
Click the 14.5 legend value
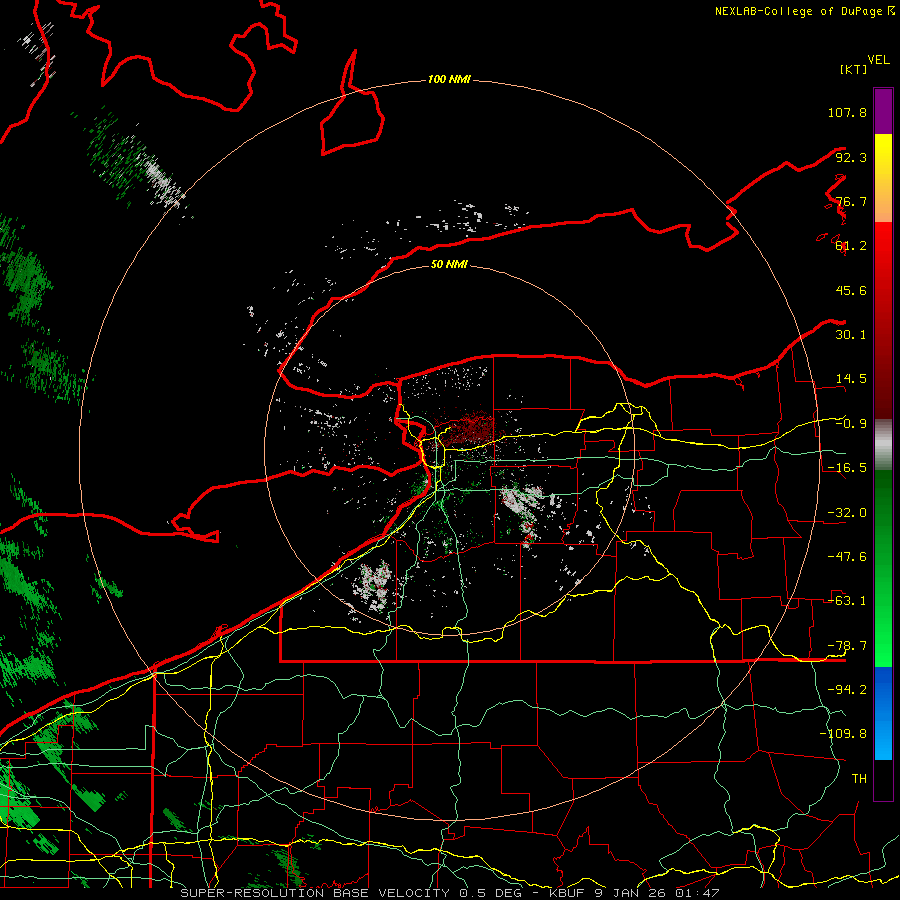pyautogui.click(x=851, y=379)
